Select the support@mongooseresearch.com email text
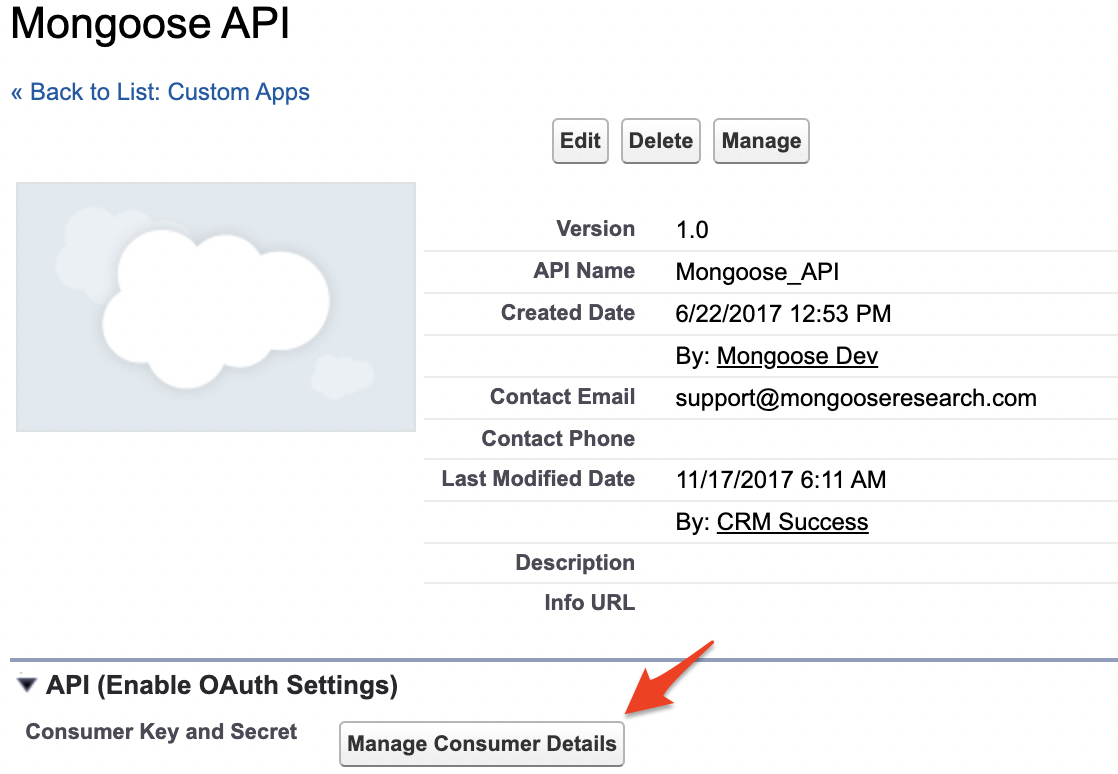1118x774 pixels. click(856, 398)
